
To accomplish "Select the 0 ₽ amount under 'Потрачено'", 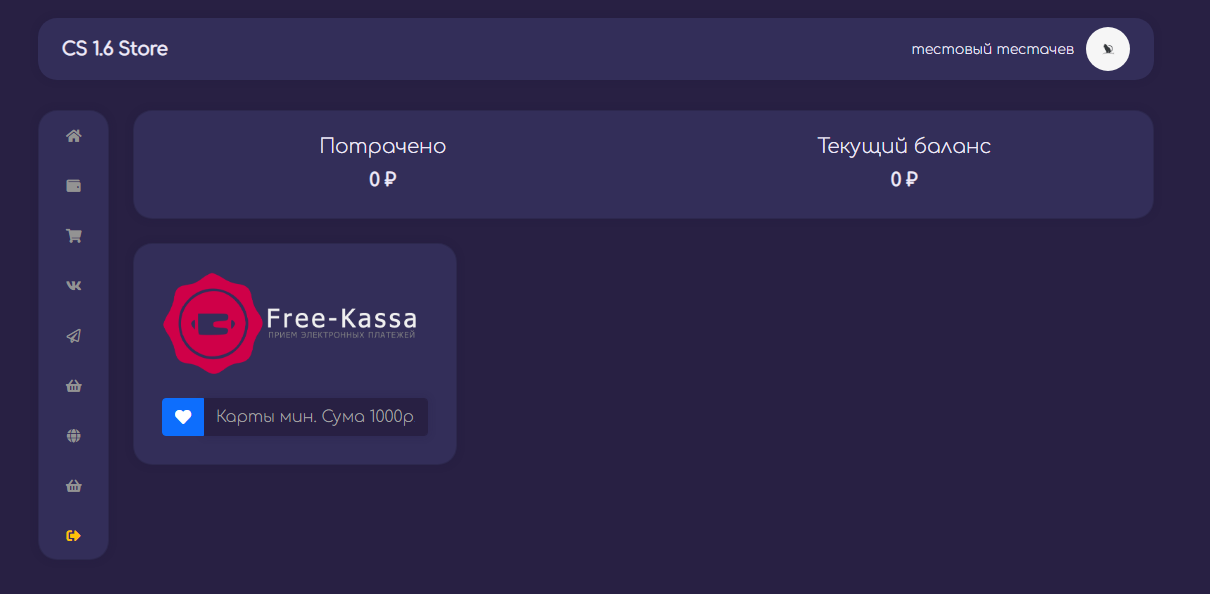I will [x=383, y=180].
